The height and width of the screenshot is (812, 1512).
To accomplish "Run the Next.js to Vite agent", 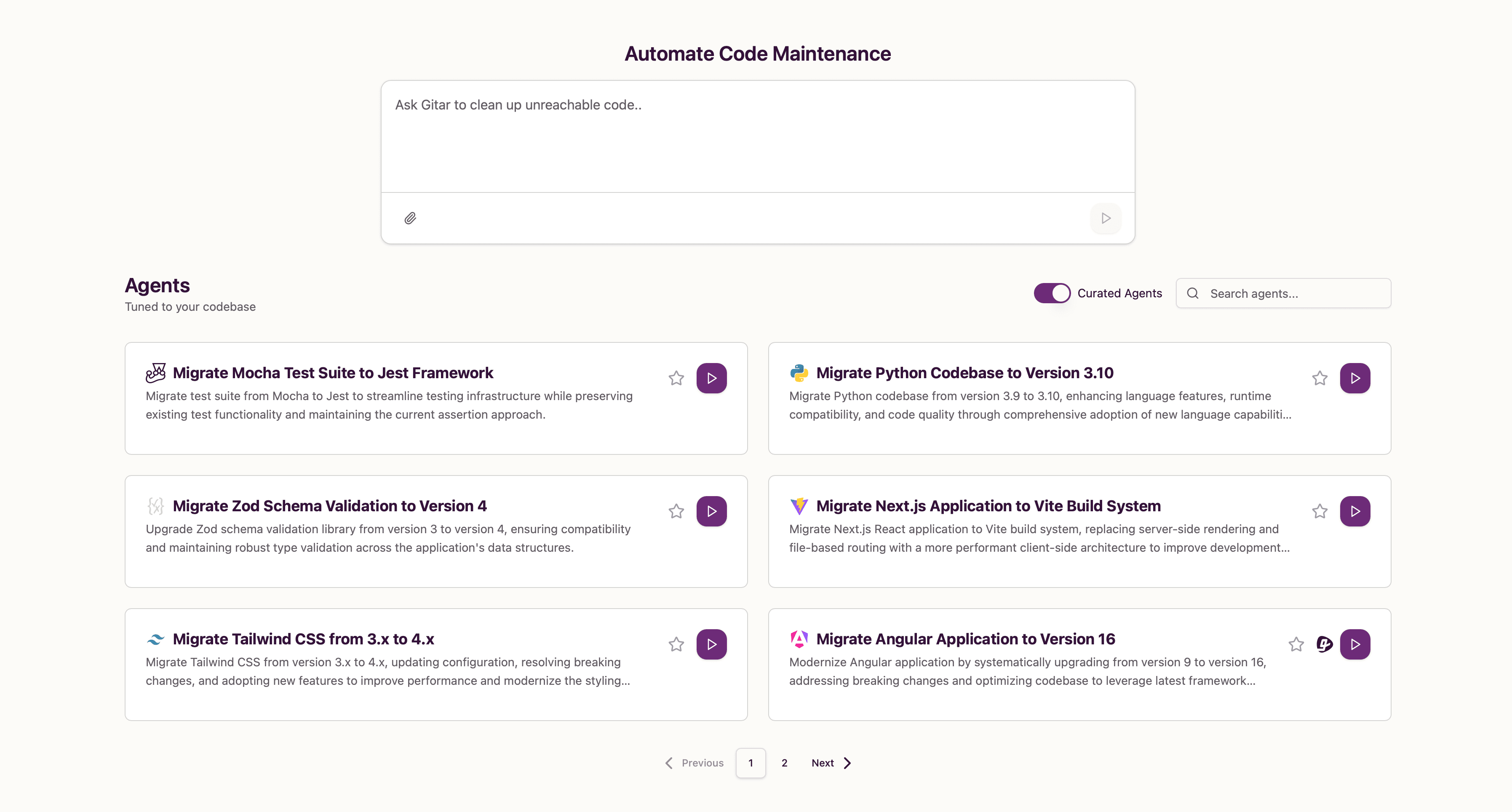I will pyautogui.click(x=1355, y=511).
